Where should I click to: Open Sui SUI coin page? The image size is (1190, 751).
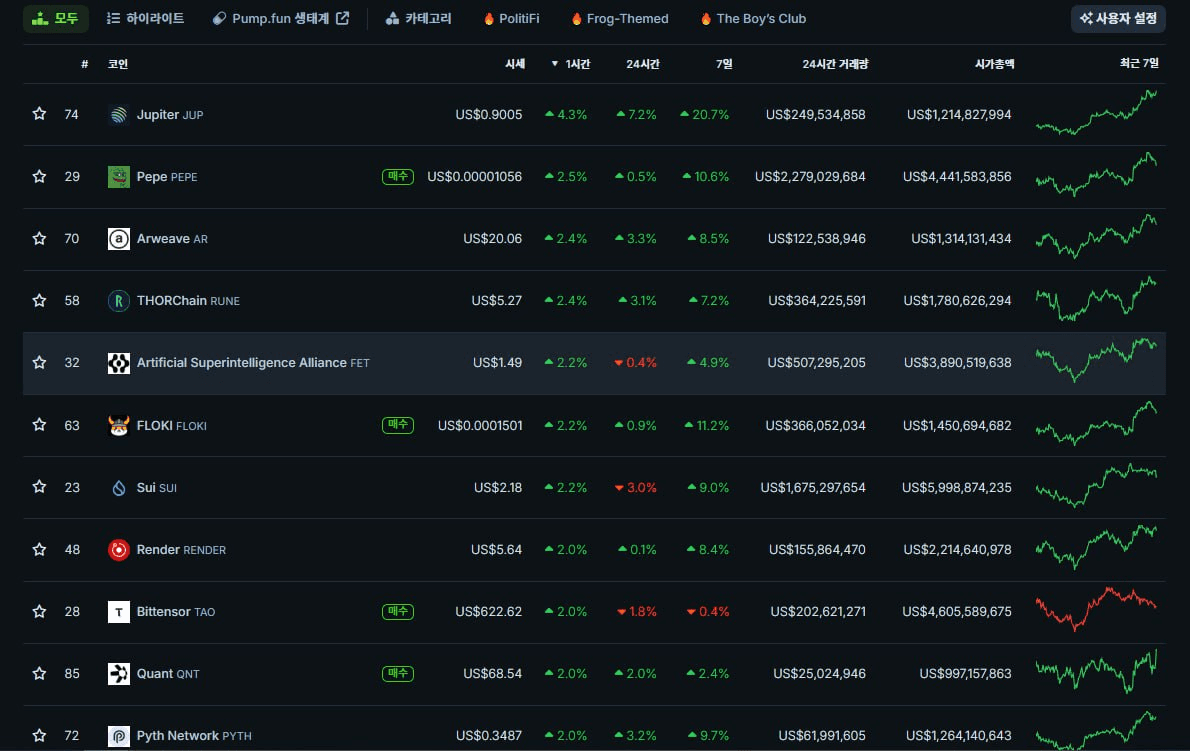pos(156,487)
